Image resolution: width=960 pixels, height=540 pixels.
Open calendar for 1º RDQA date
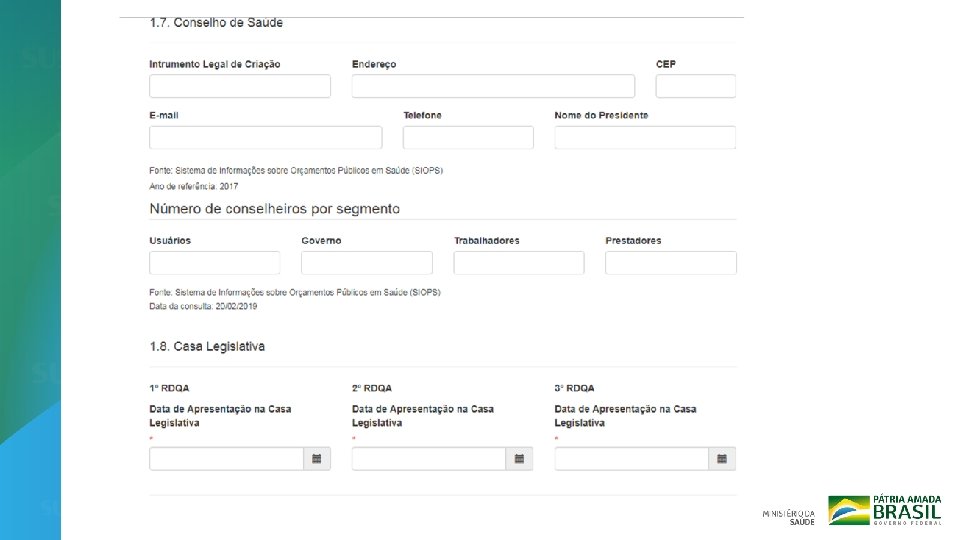coord(316,459)
